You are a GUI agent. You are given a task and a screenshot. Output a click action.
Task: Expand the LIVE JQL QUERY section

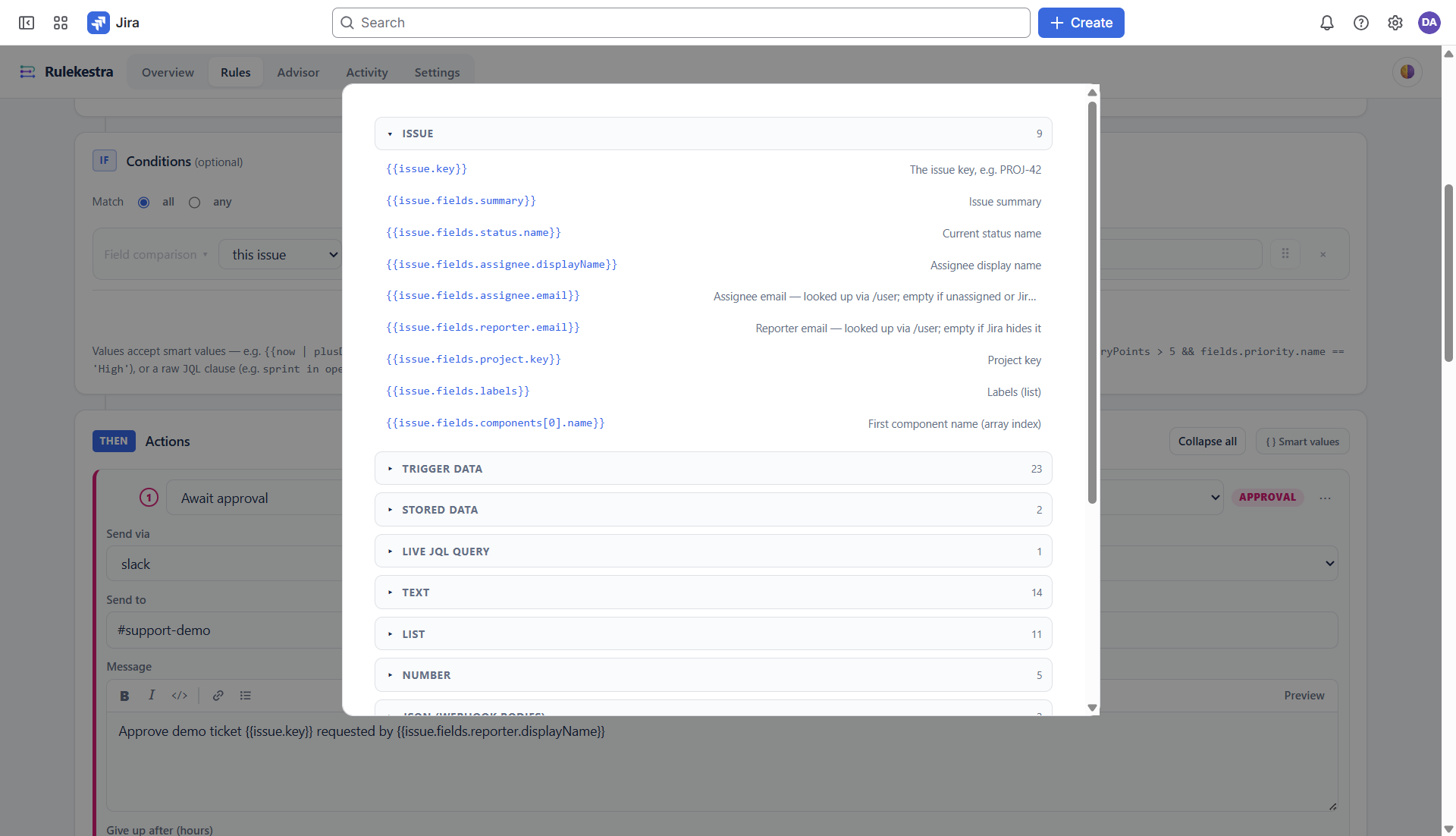(x=714, y=552)
